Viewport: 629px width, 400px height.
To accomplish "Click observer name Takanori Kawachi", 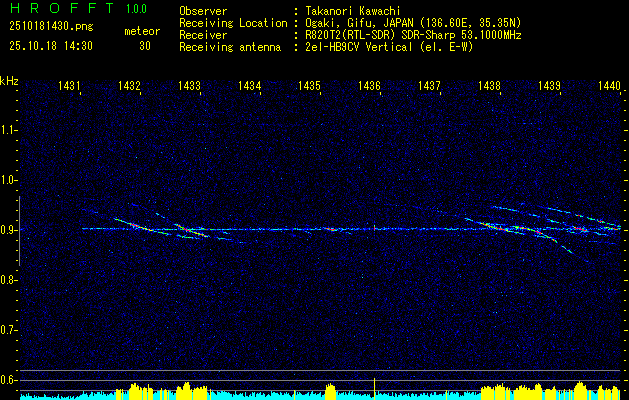I will 353,11.
